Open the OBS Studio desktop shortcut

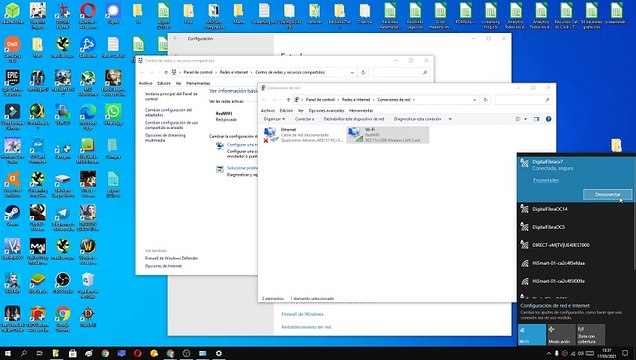[63, 283]
